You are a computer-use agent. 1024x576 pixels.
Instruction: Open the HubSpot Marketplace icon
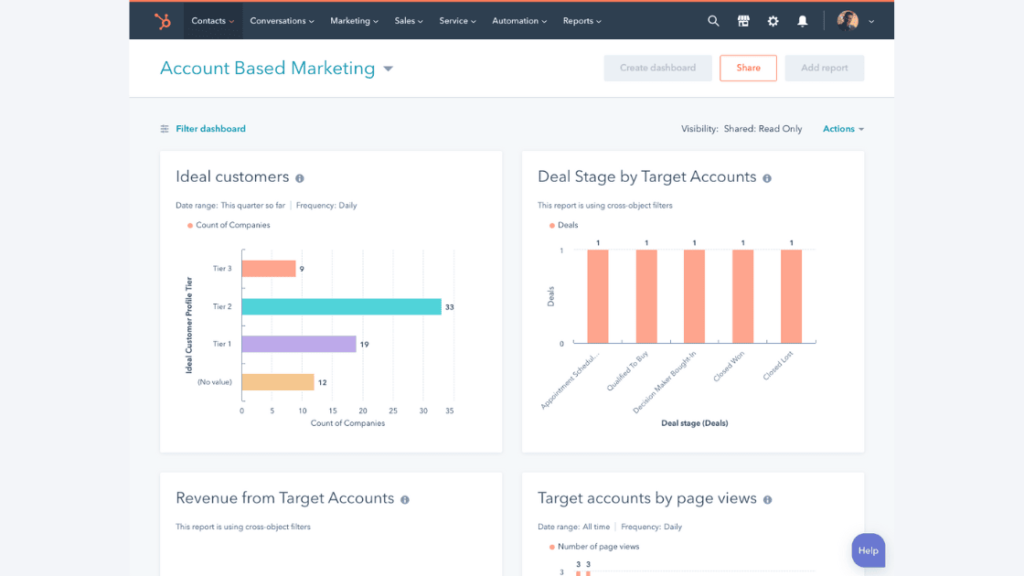[743, 20]
